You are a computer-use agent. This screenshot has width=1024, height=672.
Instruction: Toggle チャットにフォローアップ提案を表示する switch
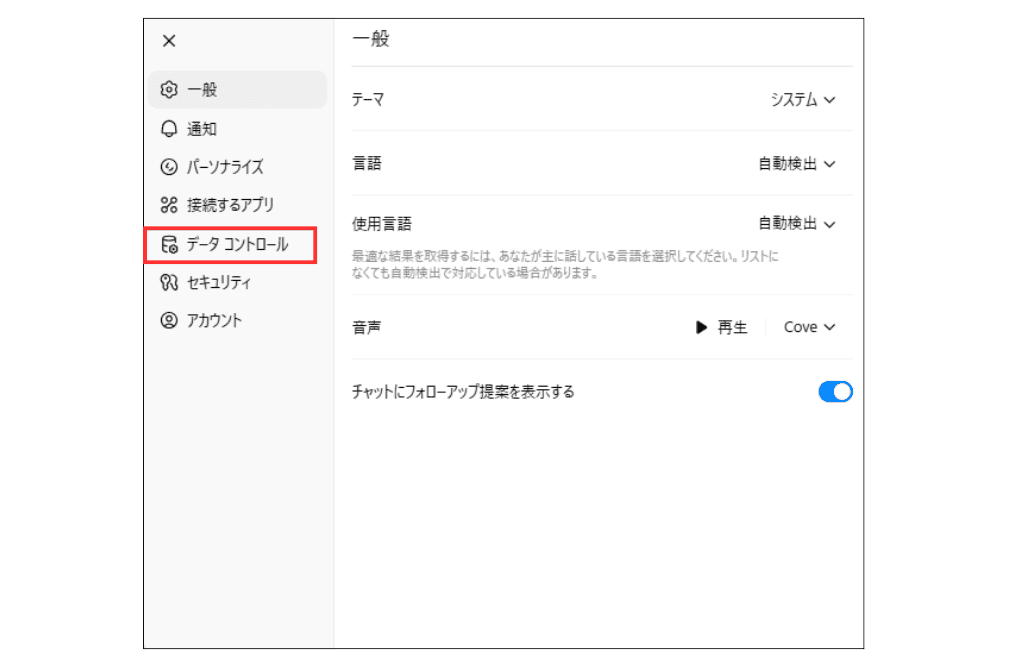pos(835,392)
